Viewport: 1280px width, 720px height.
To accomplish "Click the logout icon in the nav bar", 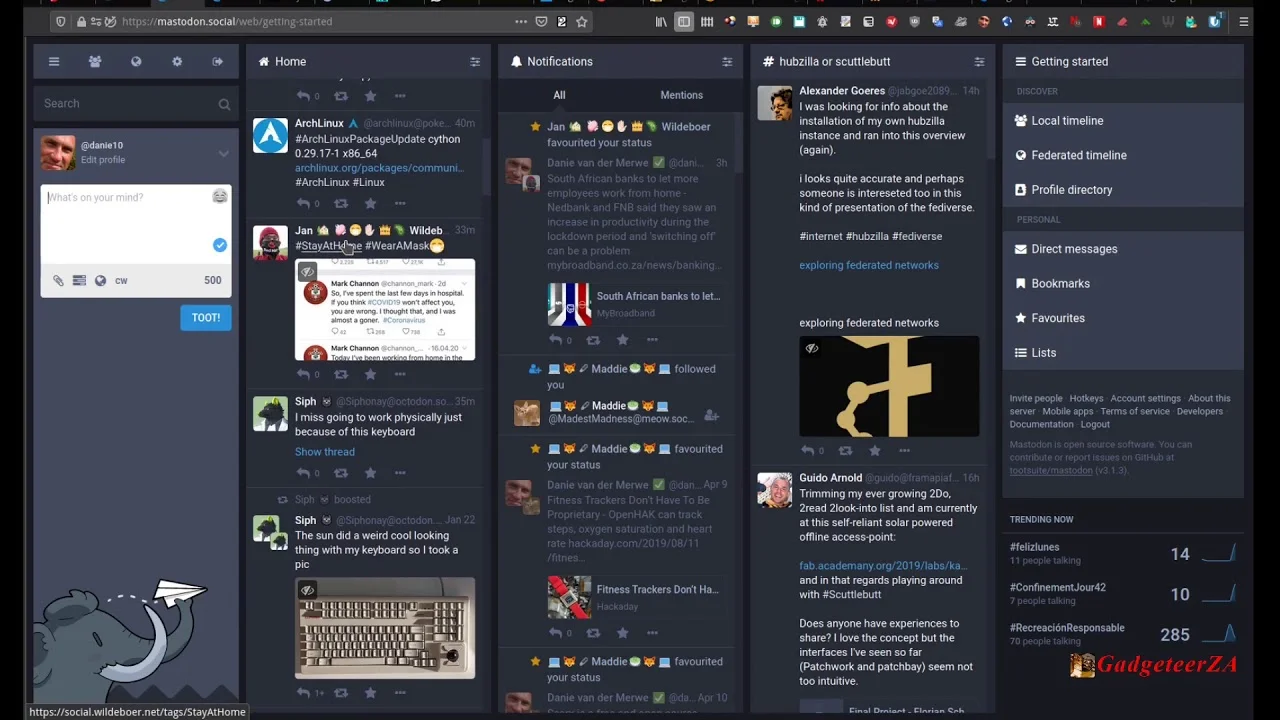I will (x=218, y=62).
